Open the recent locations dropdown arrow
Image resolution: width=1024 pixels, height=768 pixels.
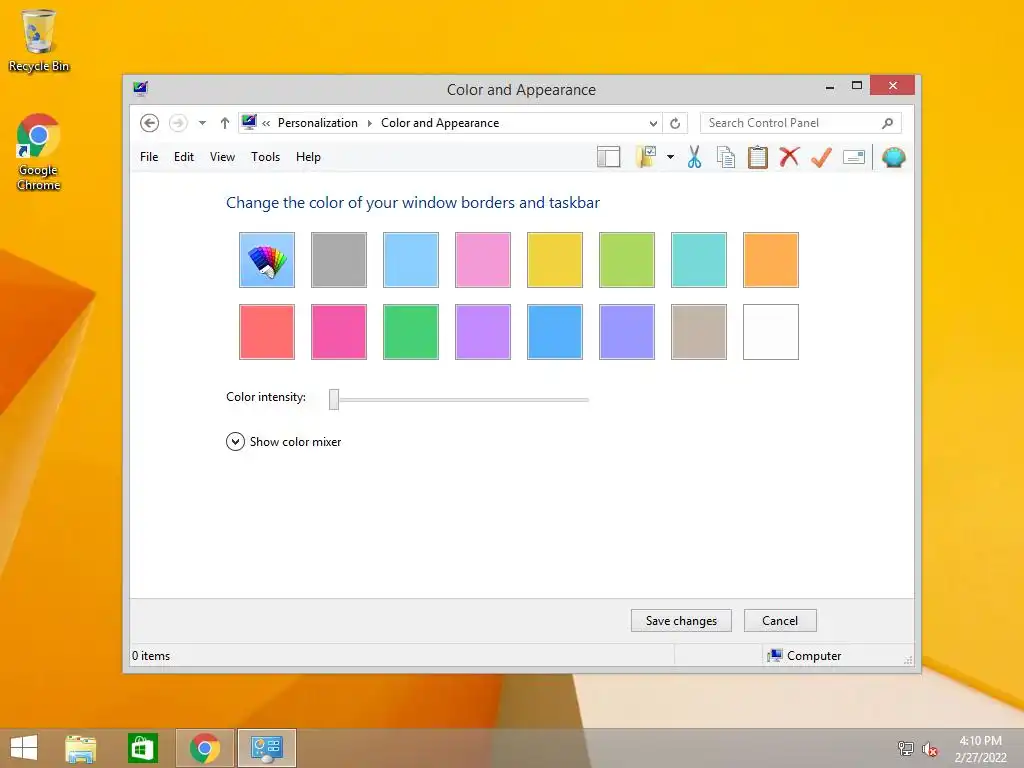pyautogui.click(x=202, y=123)
